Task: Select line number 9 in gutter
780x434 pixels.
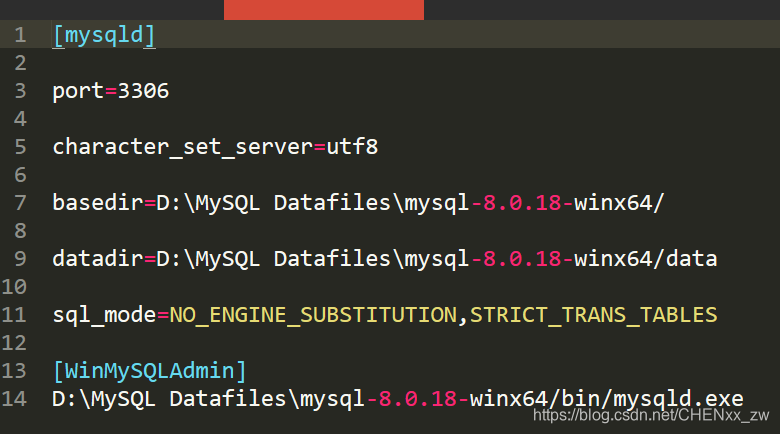Action: coord(20,259)
